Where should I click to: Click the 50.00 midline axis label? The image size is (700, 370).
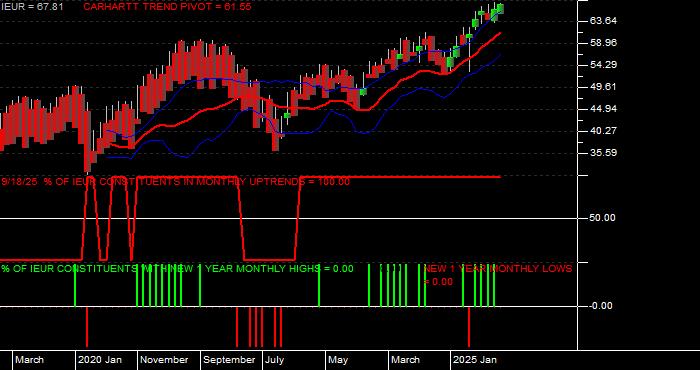point(603,218)
